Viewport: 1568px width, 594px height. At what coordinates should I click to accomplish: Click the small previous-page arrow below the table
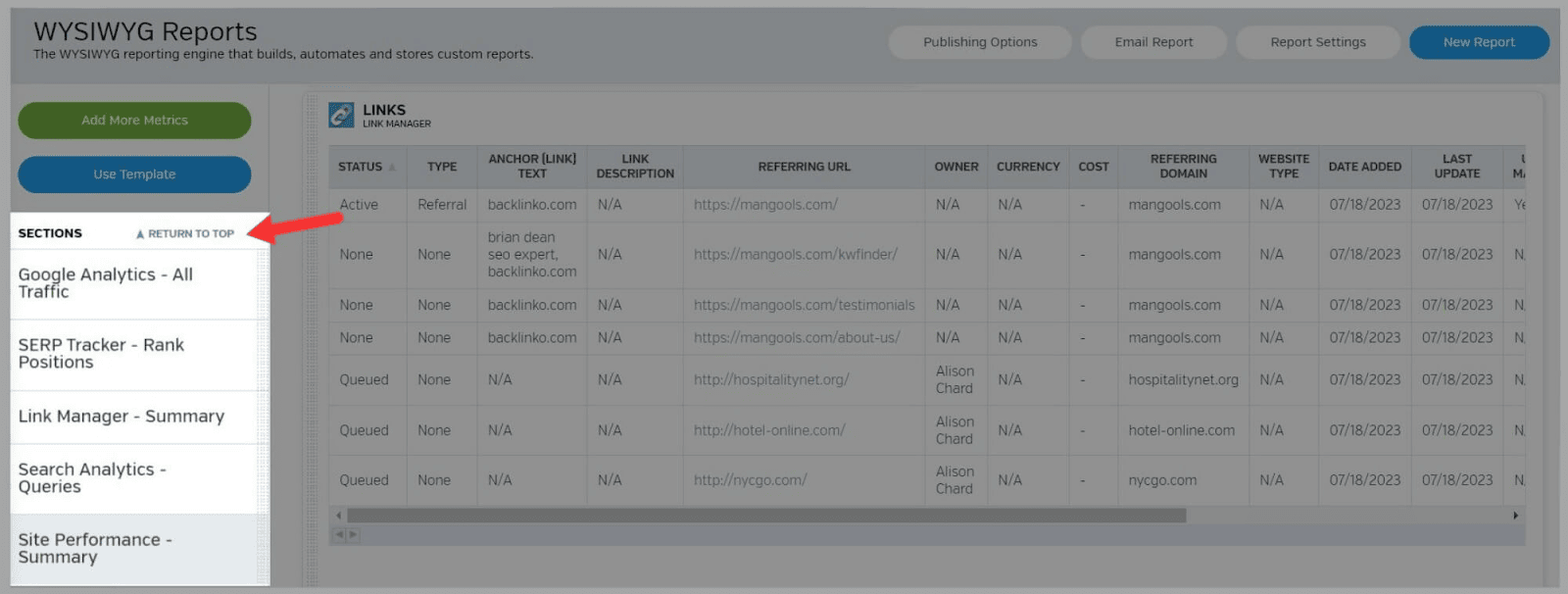click(x=340, y=535)
